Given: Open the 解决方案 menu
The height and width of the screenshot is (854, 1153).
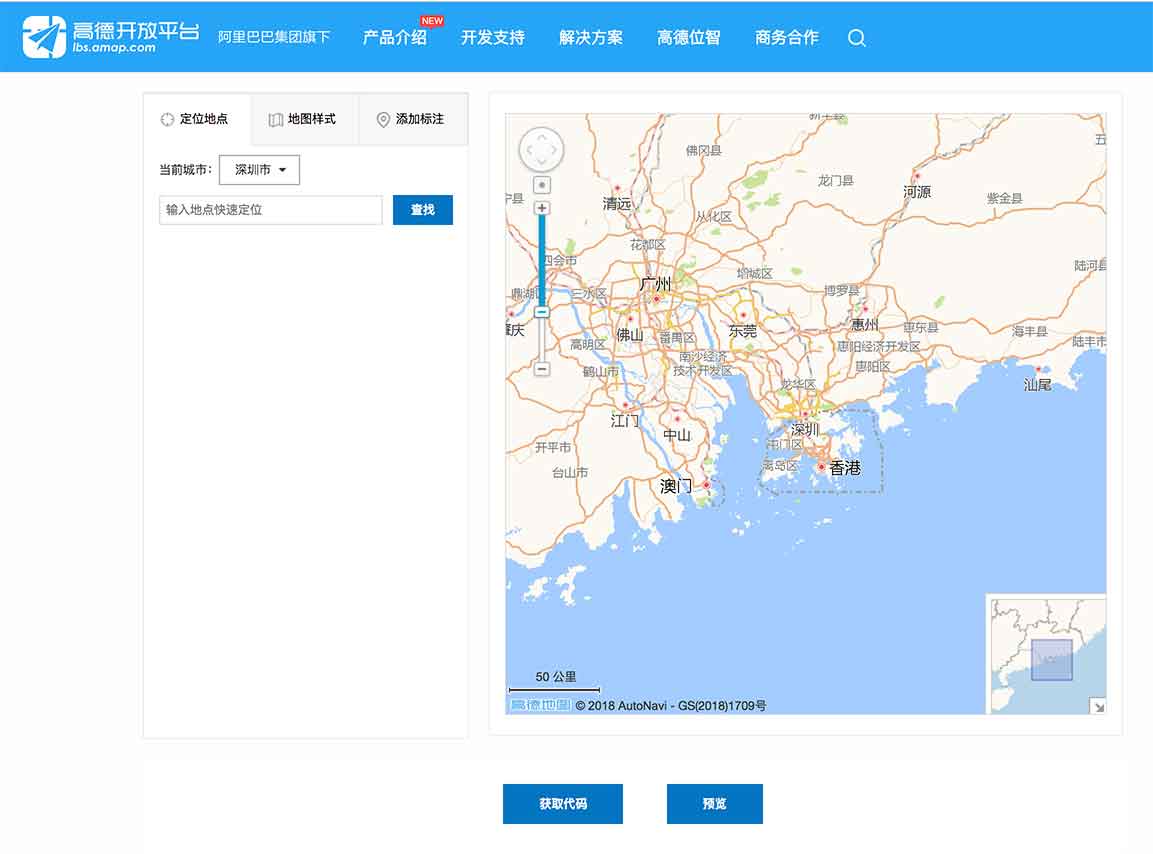Looking at the screenshot, I should (591, 38).
